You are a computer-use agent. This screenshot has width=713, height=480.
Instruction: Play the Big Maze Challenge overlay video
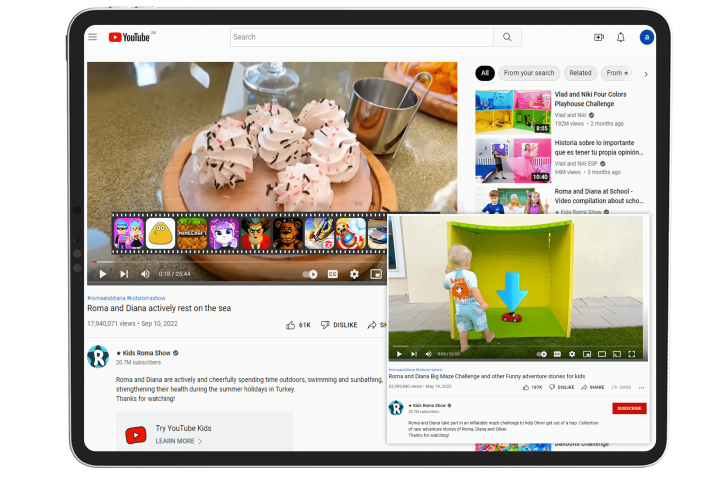pyautogui.click(x=399, y=354)
